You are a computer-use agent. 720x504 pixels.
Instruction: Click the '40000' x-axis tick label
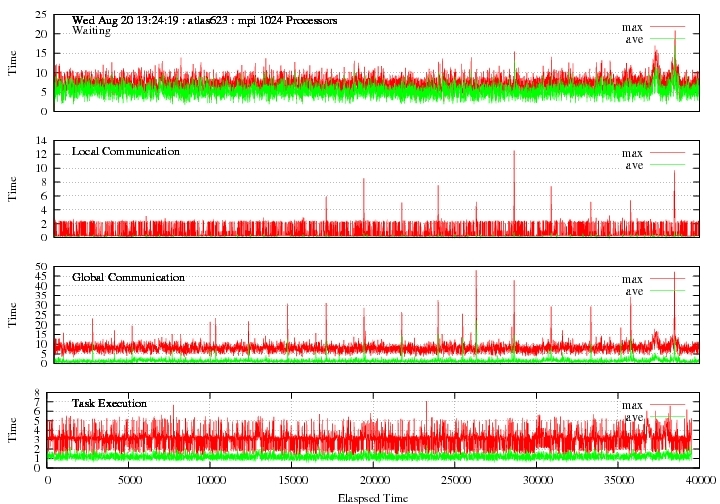[x=701, y=480]
